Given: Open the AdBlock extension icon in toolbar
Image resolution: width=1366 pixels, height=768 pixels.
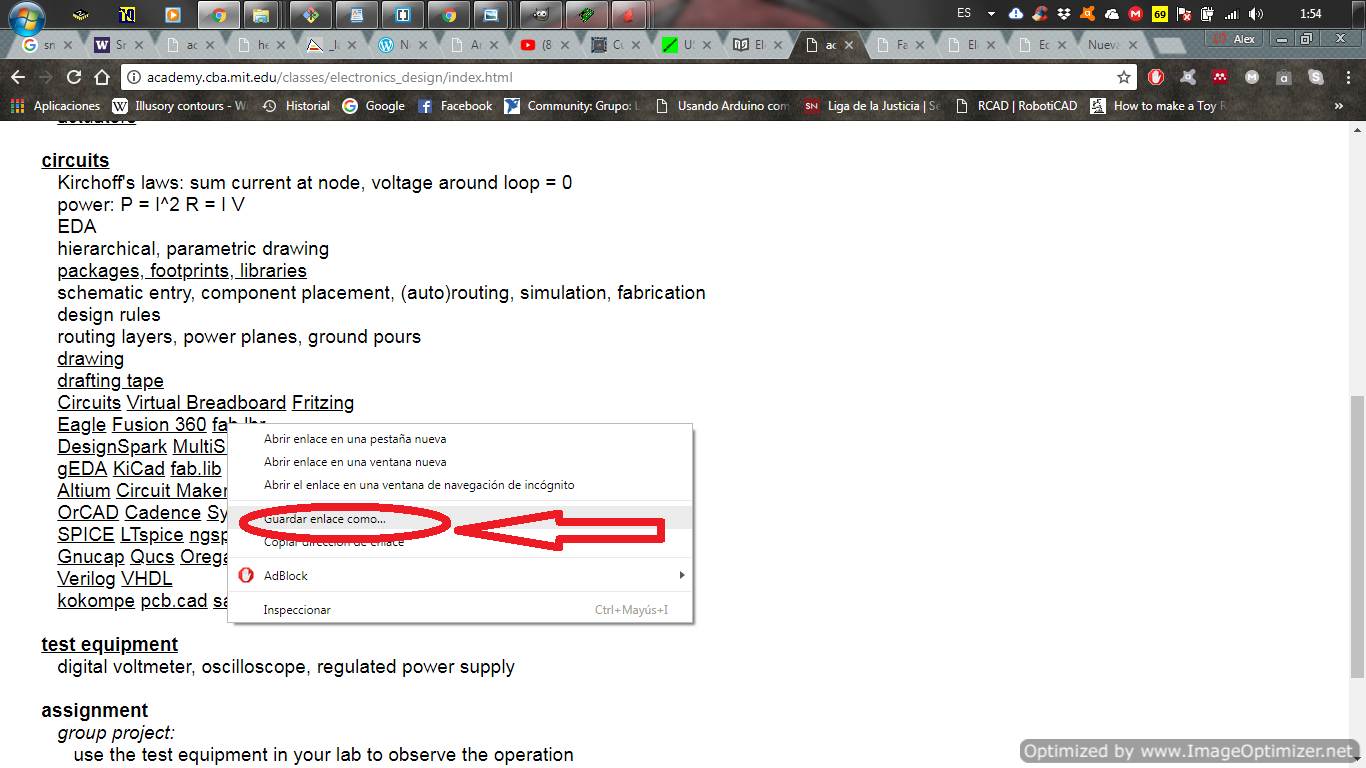Looking at the screenshot, I should 1156,77.
